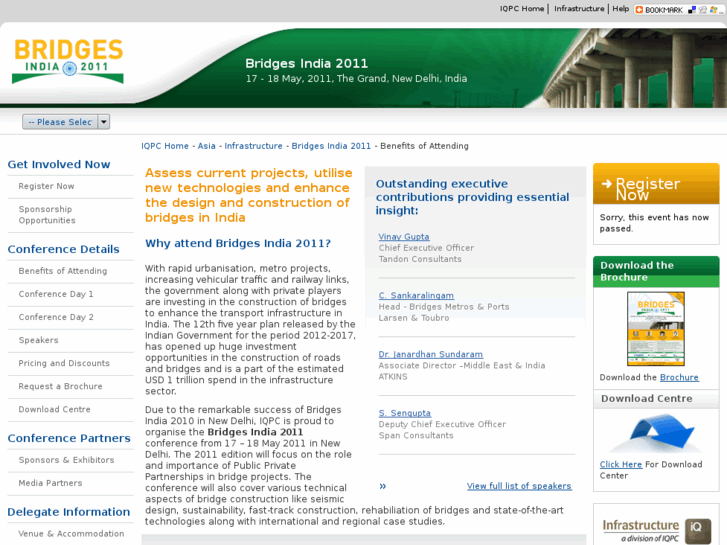
Task: Open Conference Day 1 page
Action: (56, 294)
